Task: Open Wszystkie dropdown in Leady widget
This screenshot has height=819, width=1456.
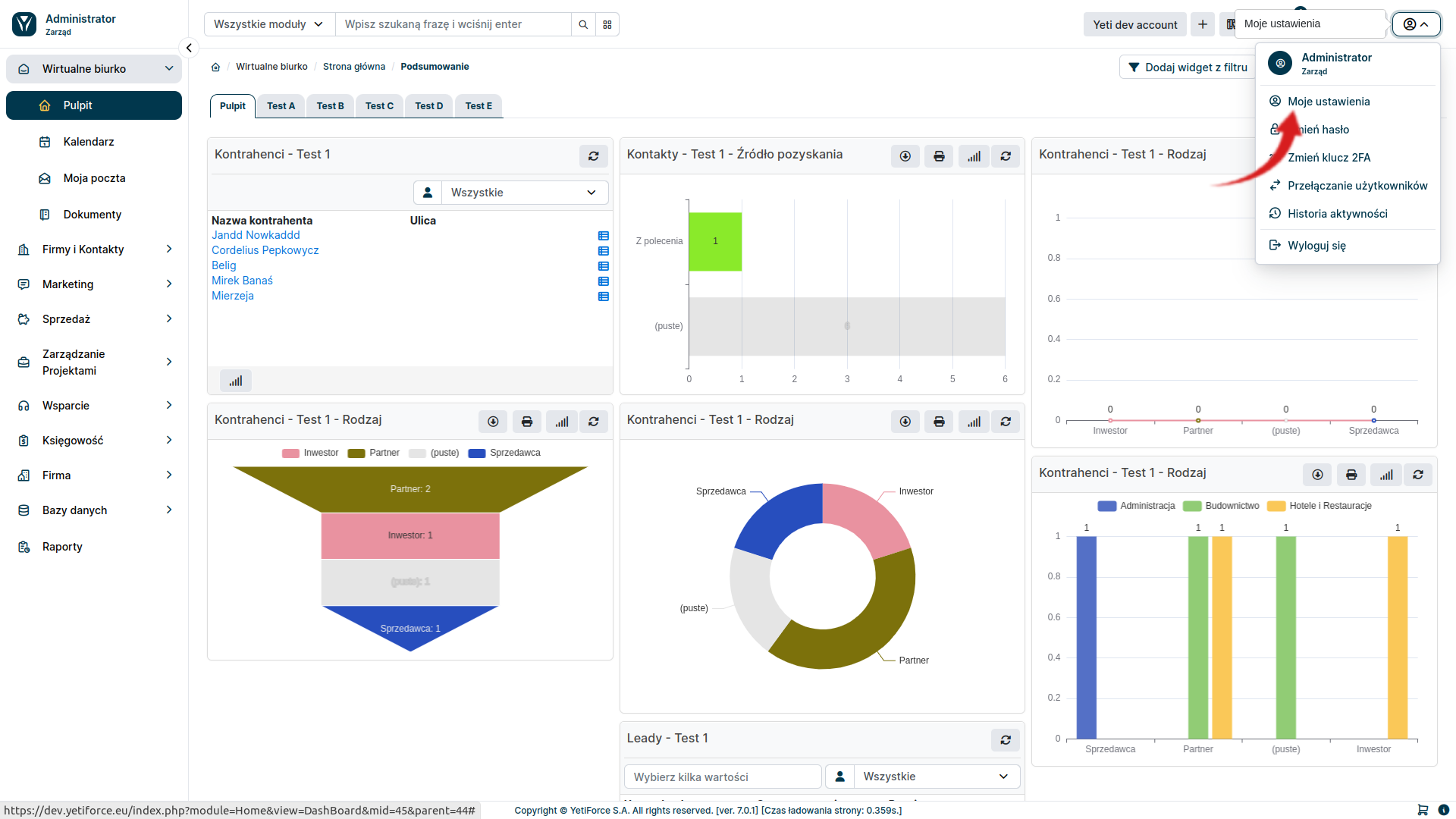Action: click(x=937, y=777)
